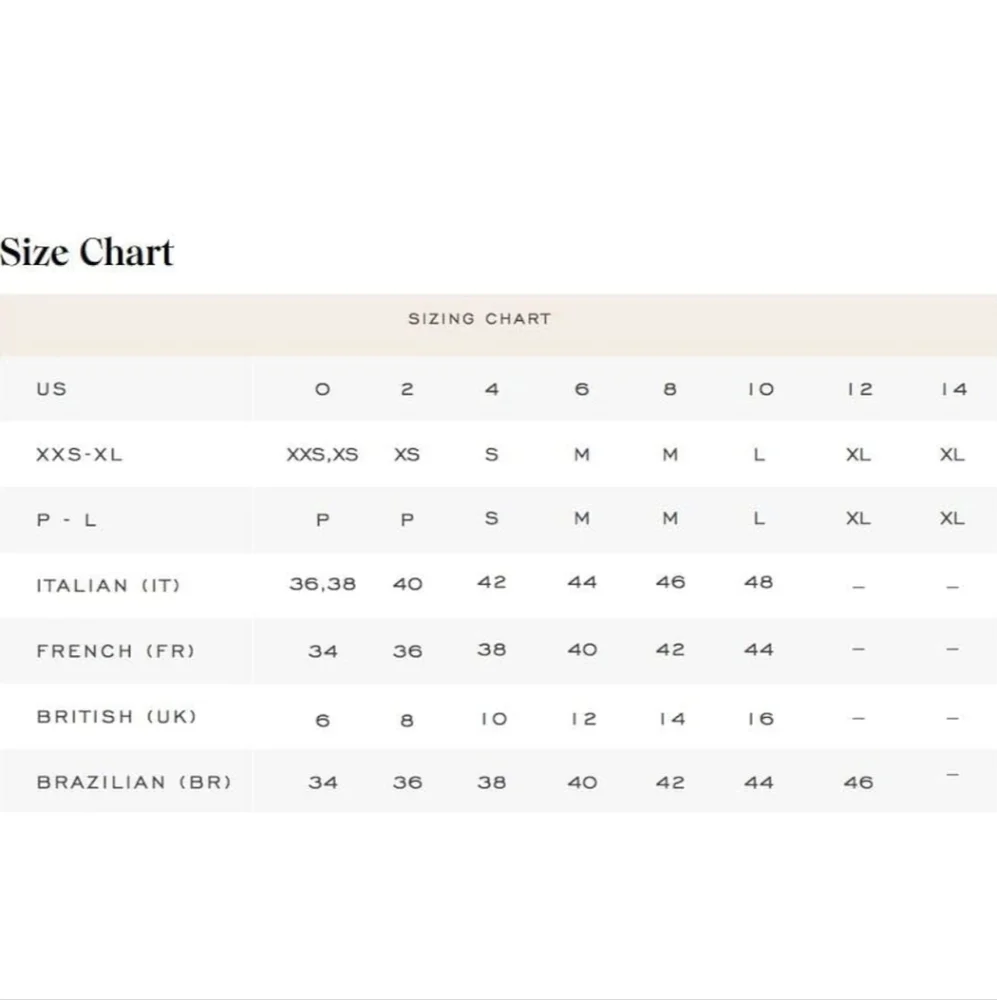Click "46" in the Italian row
Screen dimensions: 997x1000
[x=670, y=582]
